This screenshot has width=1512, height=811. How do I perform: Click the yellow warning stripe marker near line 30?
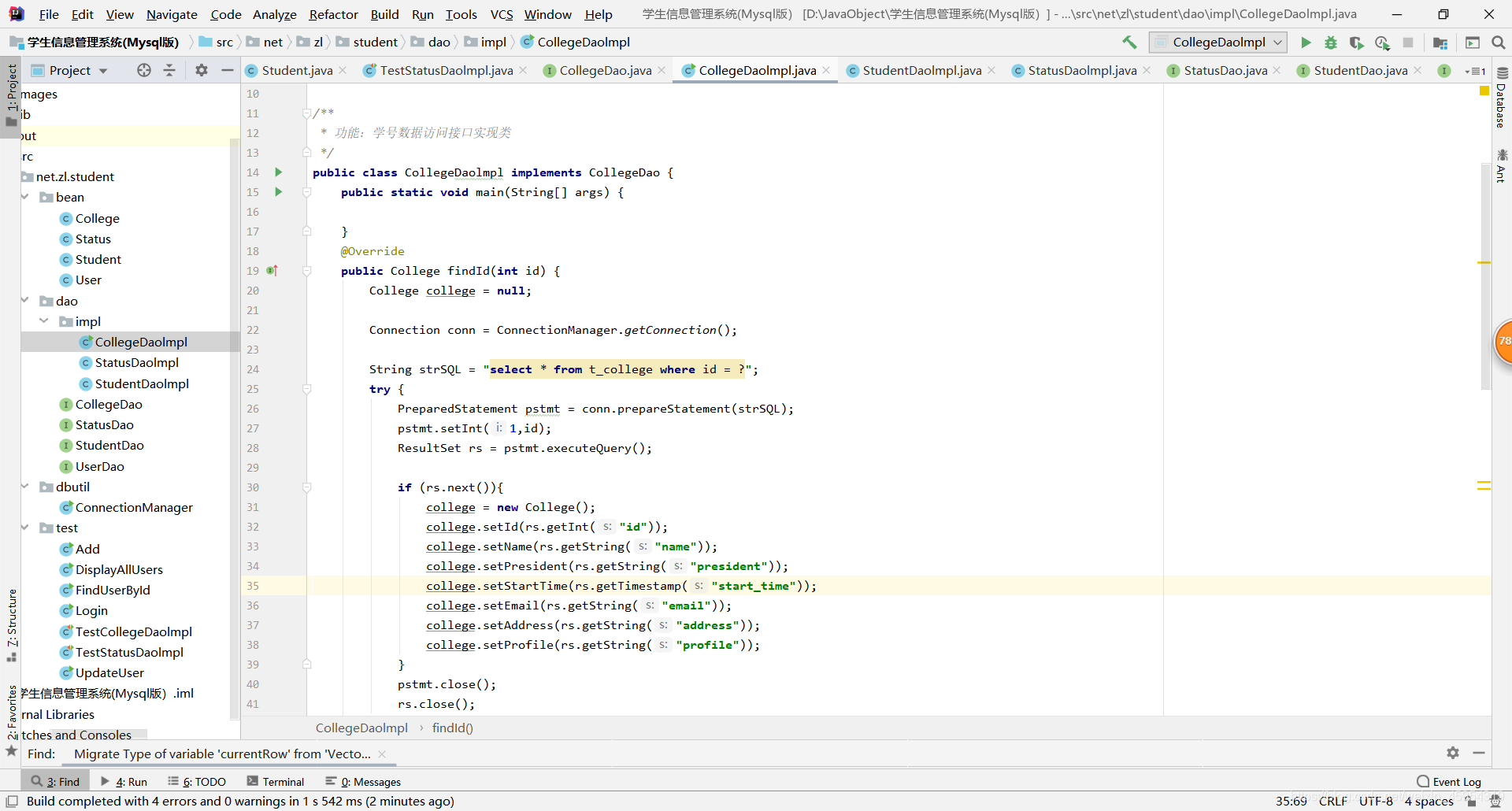(x=1484, y=486)
